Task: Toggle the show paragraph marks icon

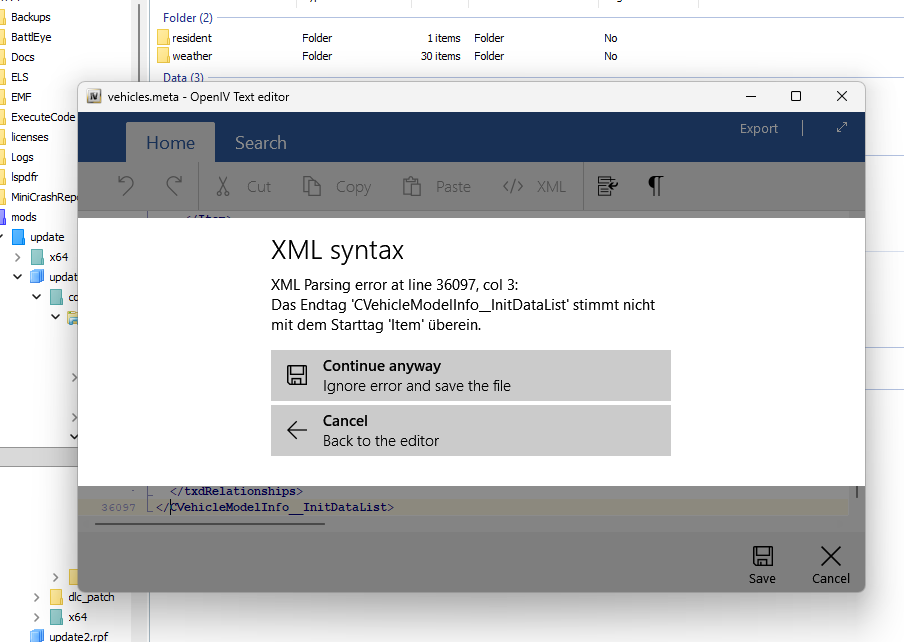Action: [x=656, y=186]
